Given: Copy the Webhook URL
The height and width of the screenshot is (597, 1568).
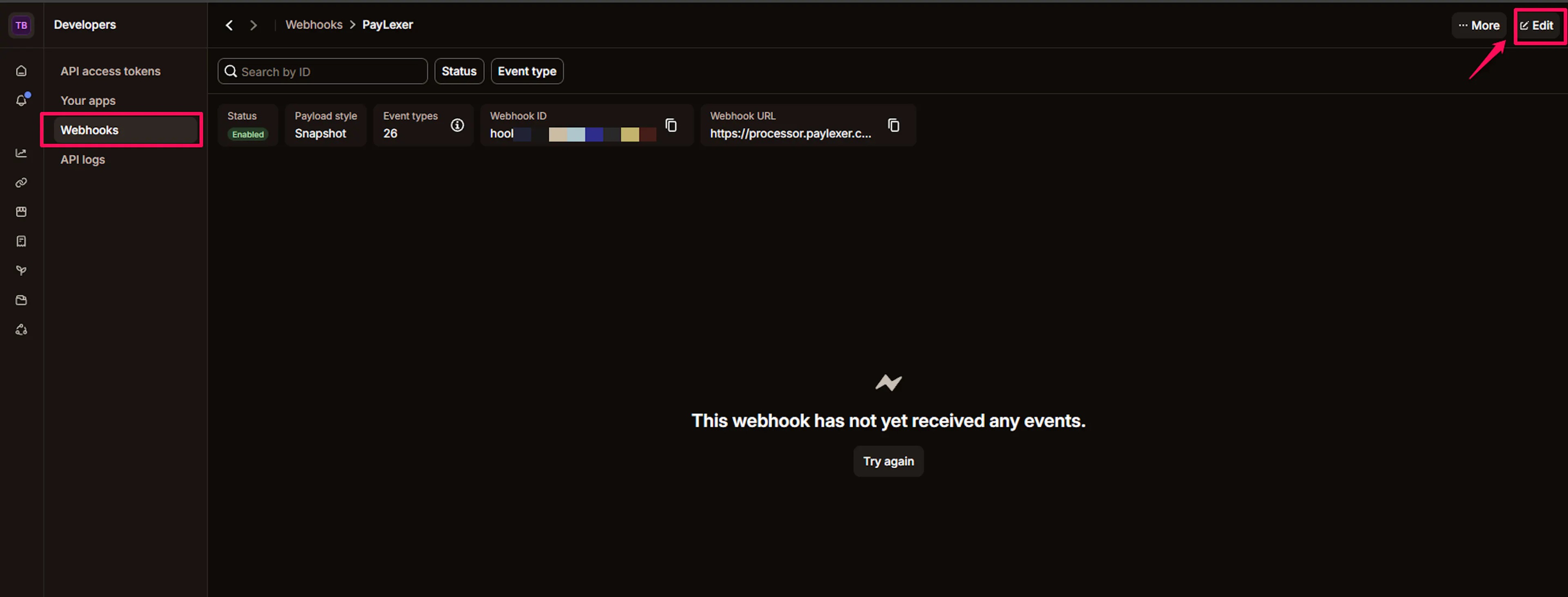Looking at the screenshot, I should [x=893, y=125].
